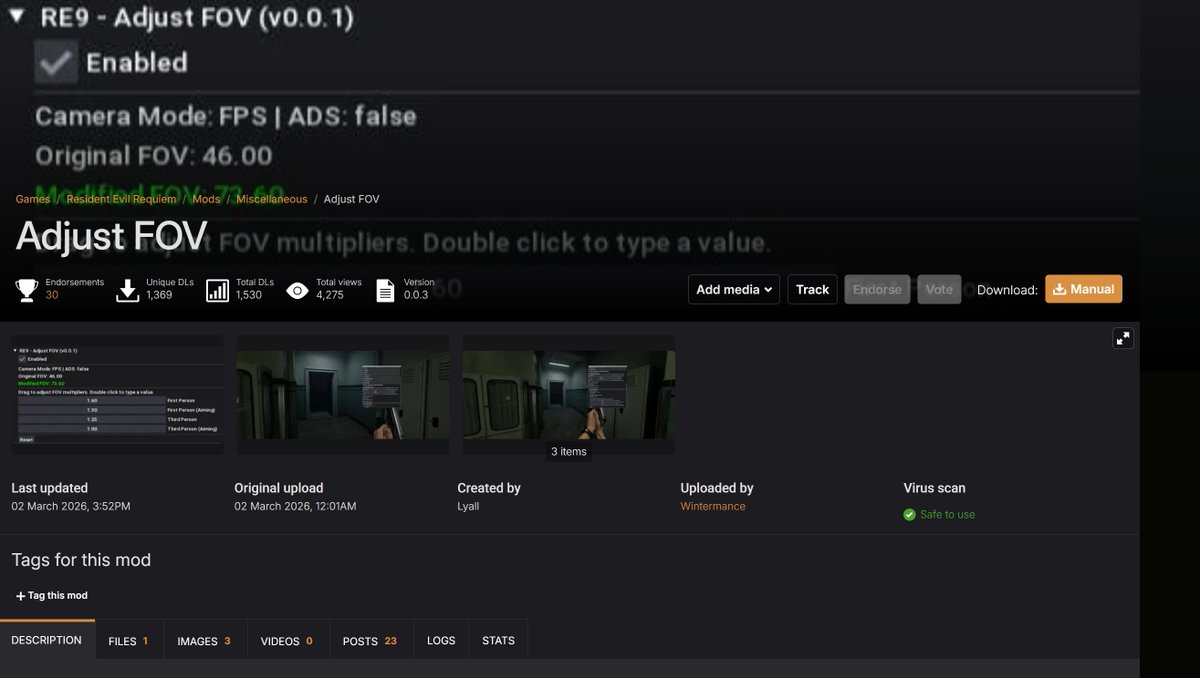Open the second gallery thumbnail with door
This screenshot has width=1200, height=678.
click(342, 394)
